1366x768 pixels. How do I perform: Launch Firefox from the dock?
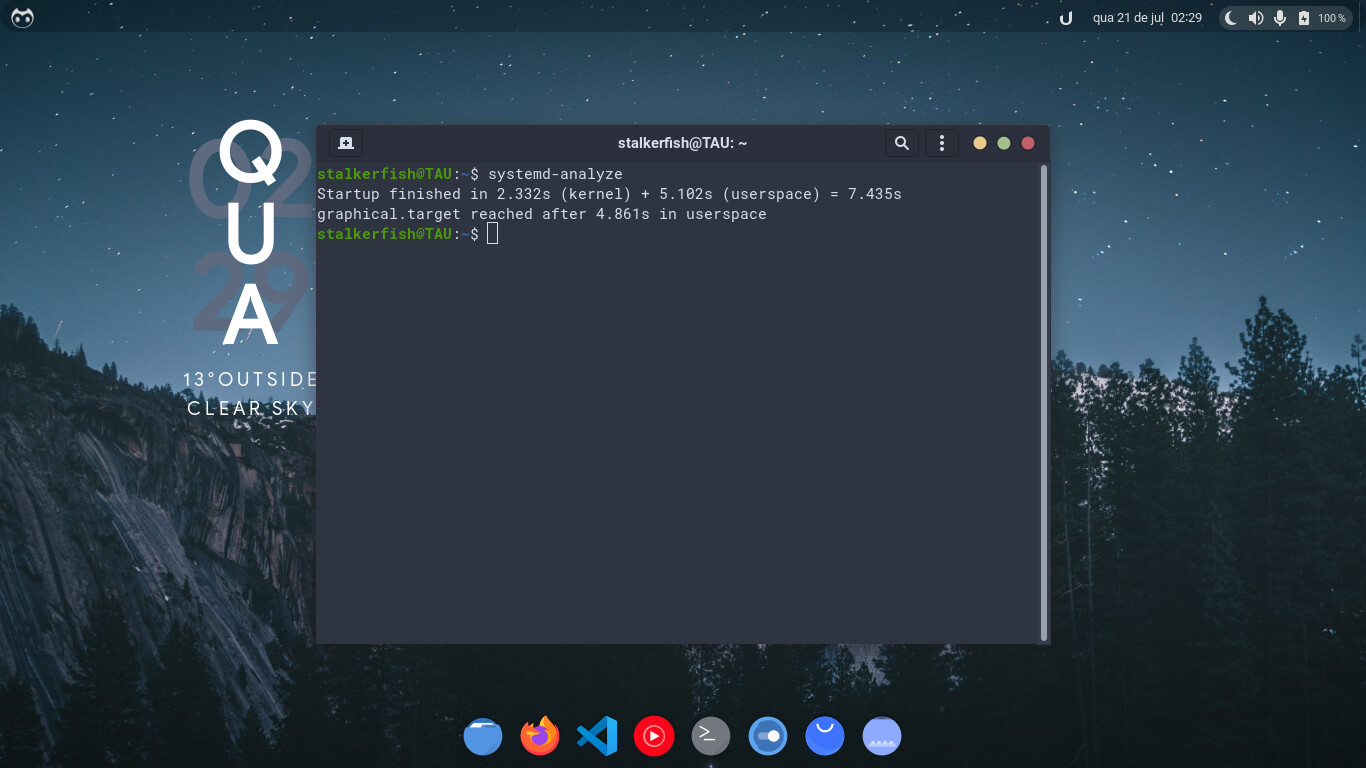pyautogui.click(x=540, y=737)
